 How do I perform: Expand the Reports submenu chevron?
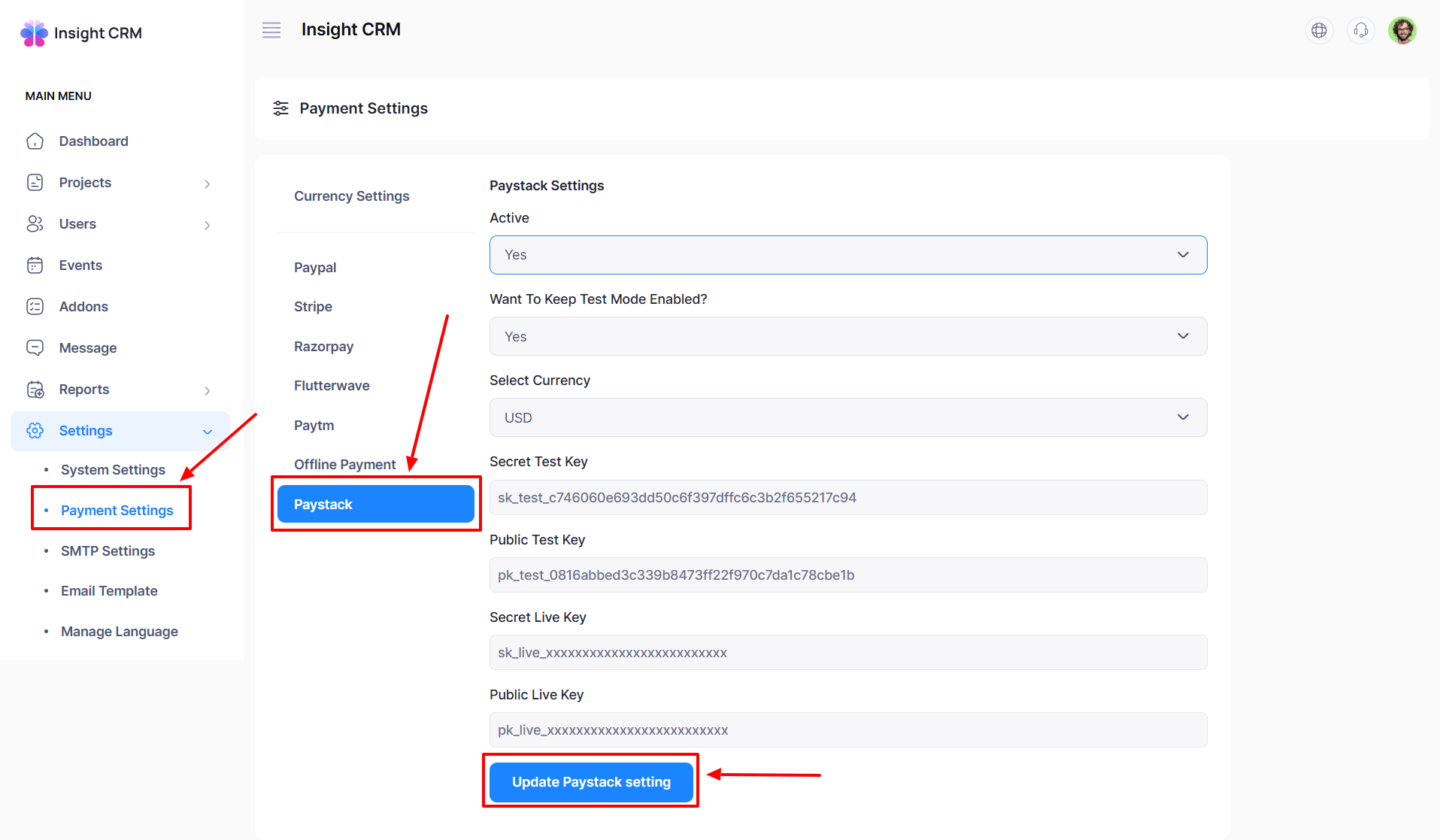pyautogui.click(x=207, y=390)
